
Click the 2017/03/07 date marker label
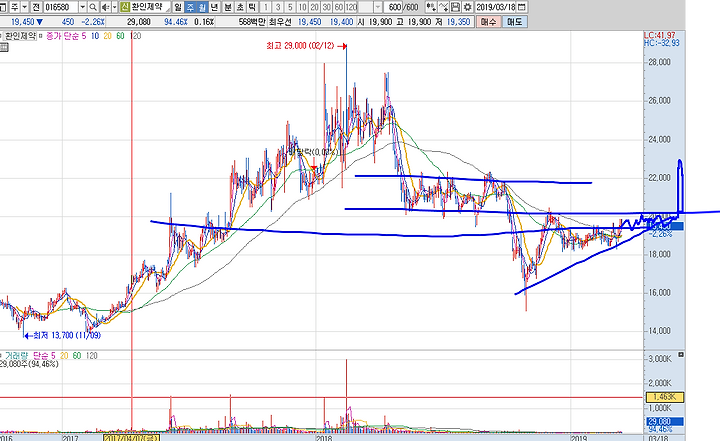coord(131,438)
